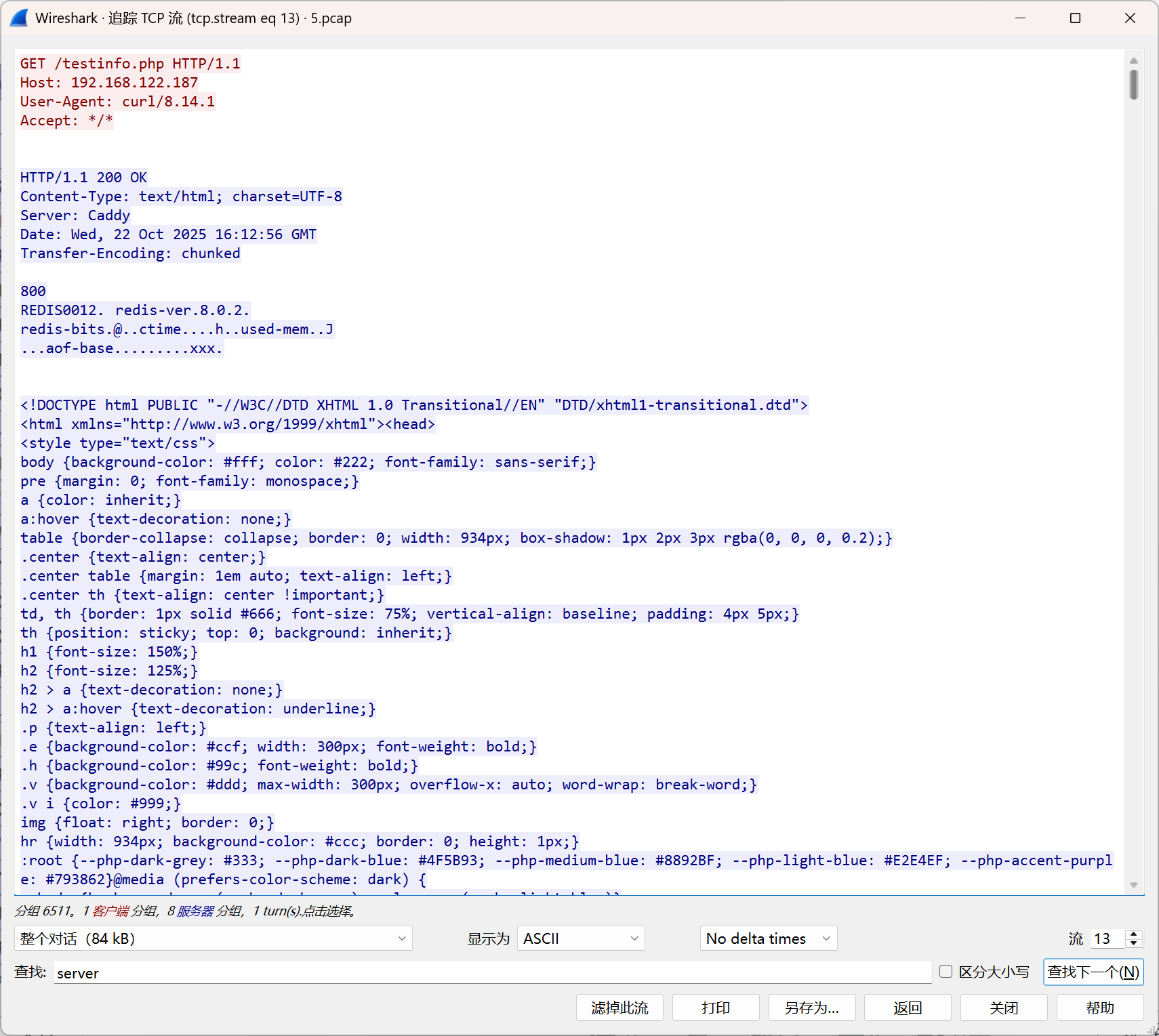Click the img {float: right; border: 0;} line
The width and height of the screenshot is (1159, 1036).
tap(148, 823)
